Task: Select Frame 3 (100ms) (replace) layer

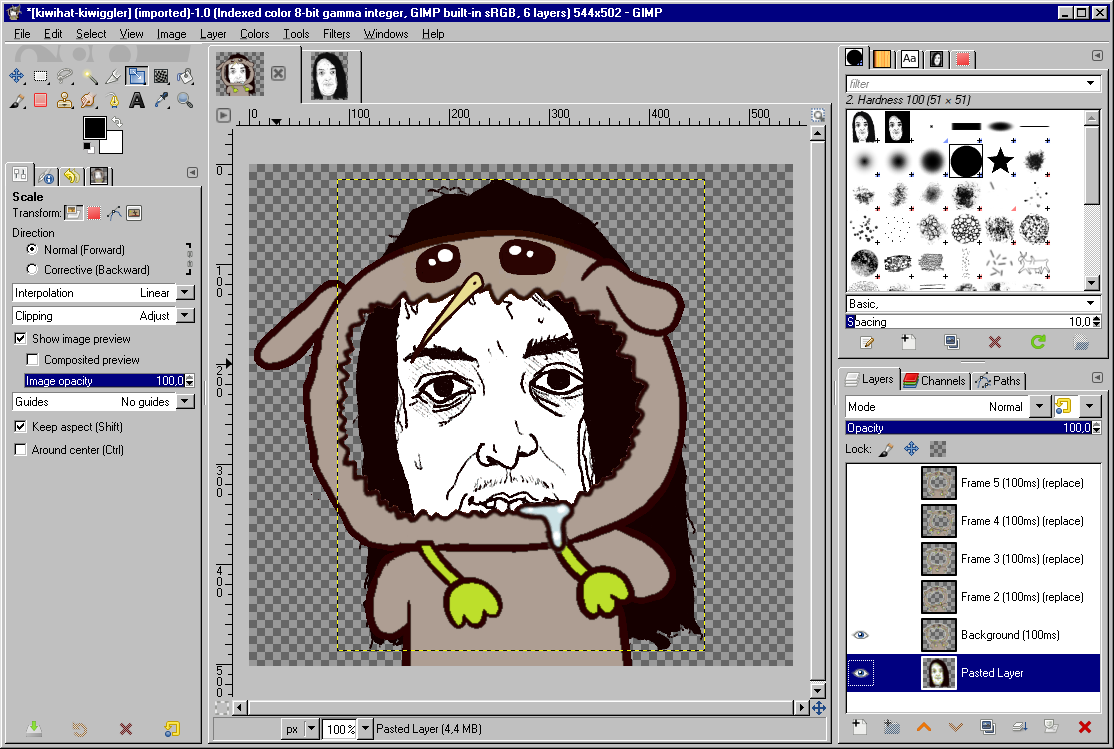Action: point(973,559)
